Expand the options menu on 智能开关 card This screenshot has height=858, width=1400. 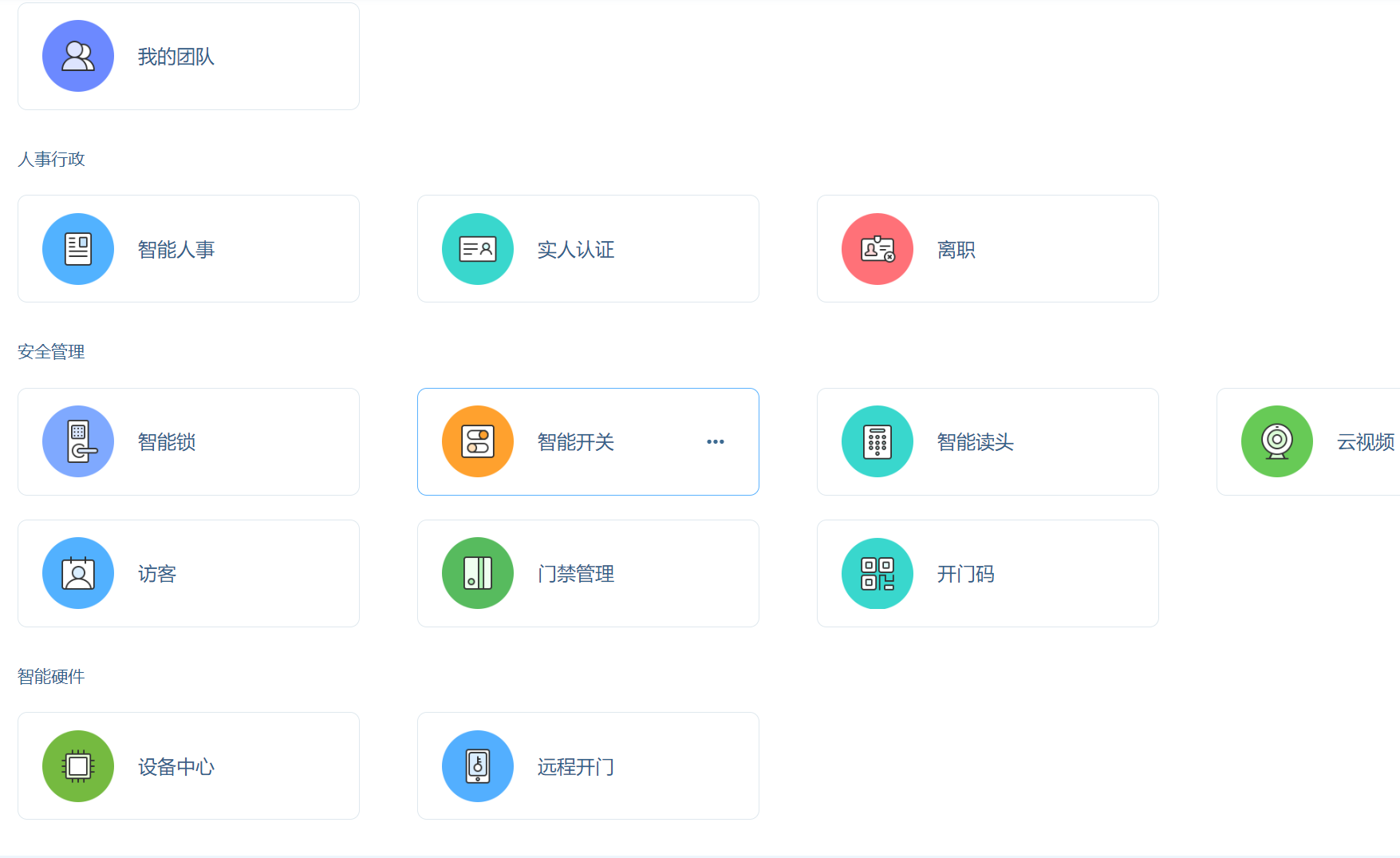(x=715, y=441)
